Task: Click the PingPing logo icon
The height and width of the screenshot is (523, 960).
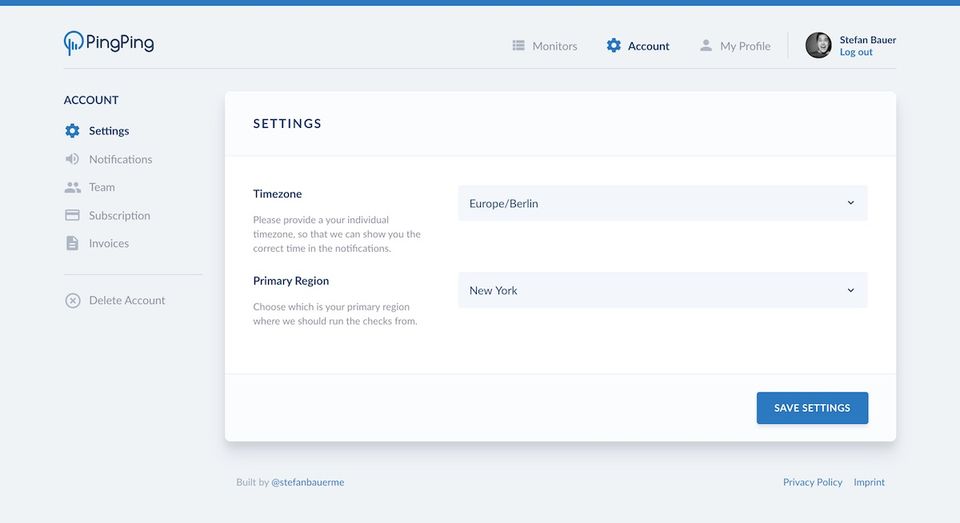Action: (x=73, y=43)
